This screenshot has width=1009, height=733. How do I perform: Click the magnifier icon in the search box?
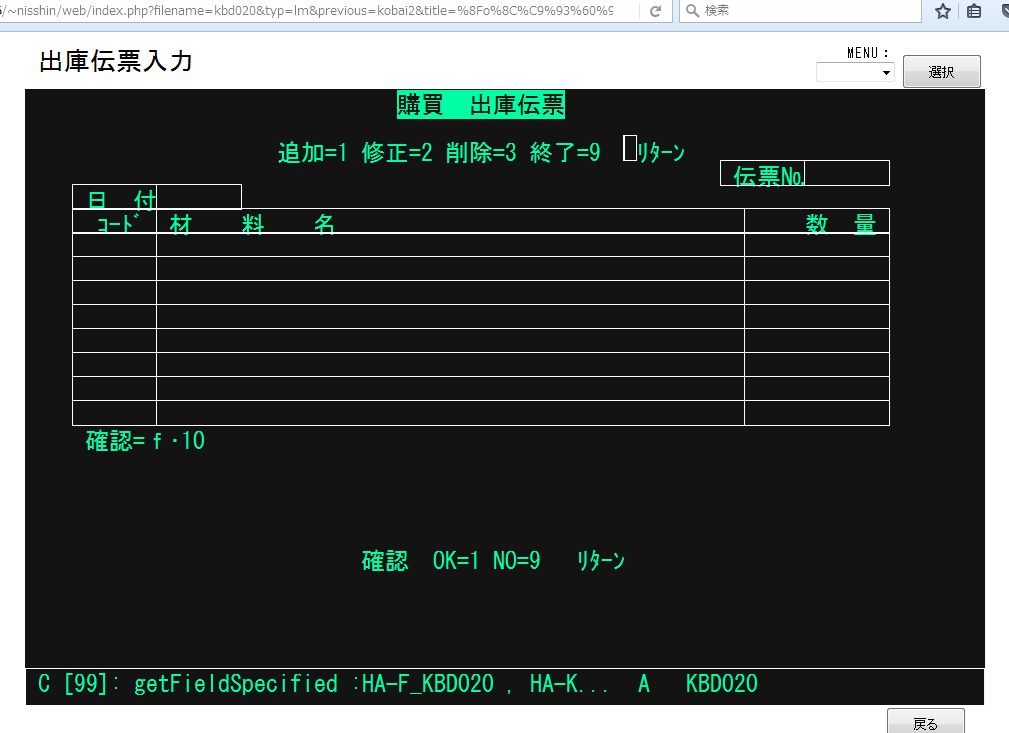tap(691, 11)
